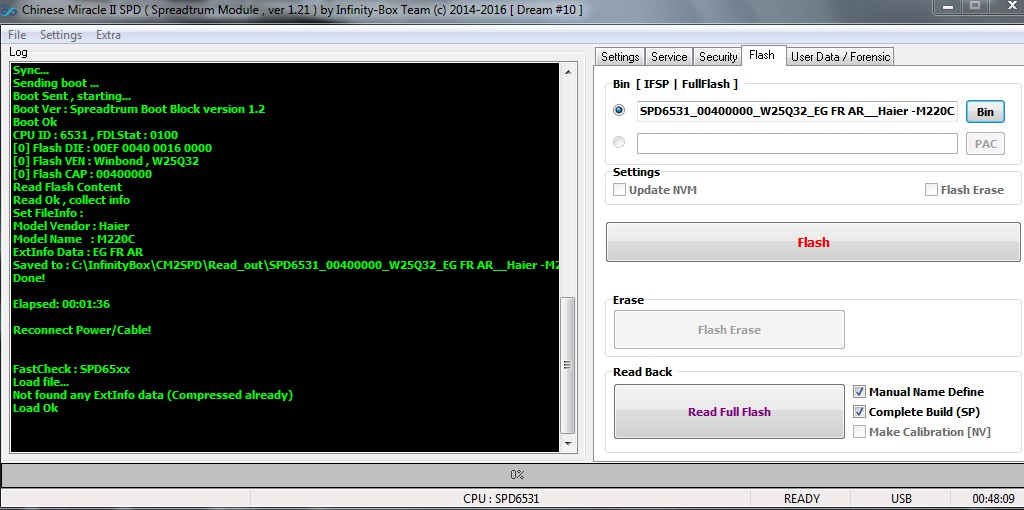Go to the Service tab

(669, 57)
